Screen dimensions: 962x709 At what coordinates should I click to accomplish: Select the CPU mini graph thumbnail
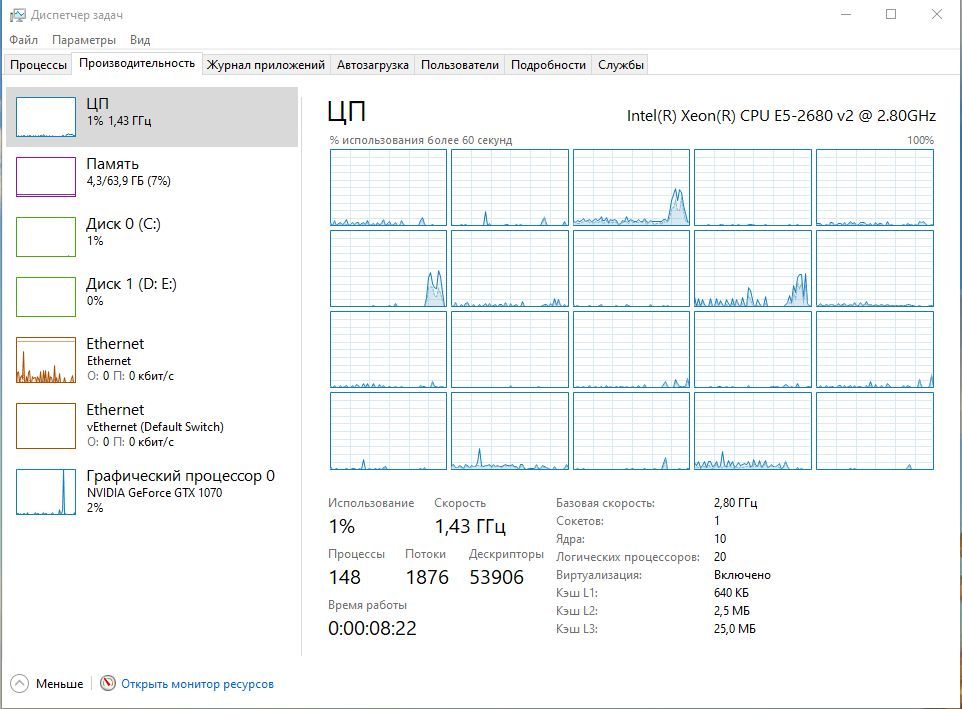tap(46, 117)
